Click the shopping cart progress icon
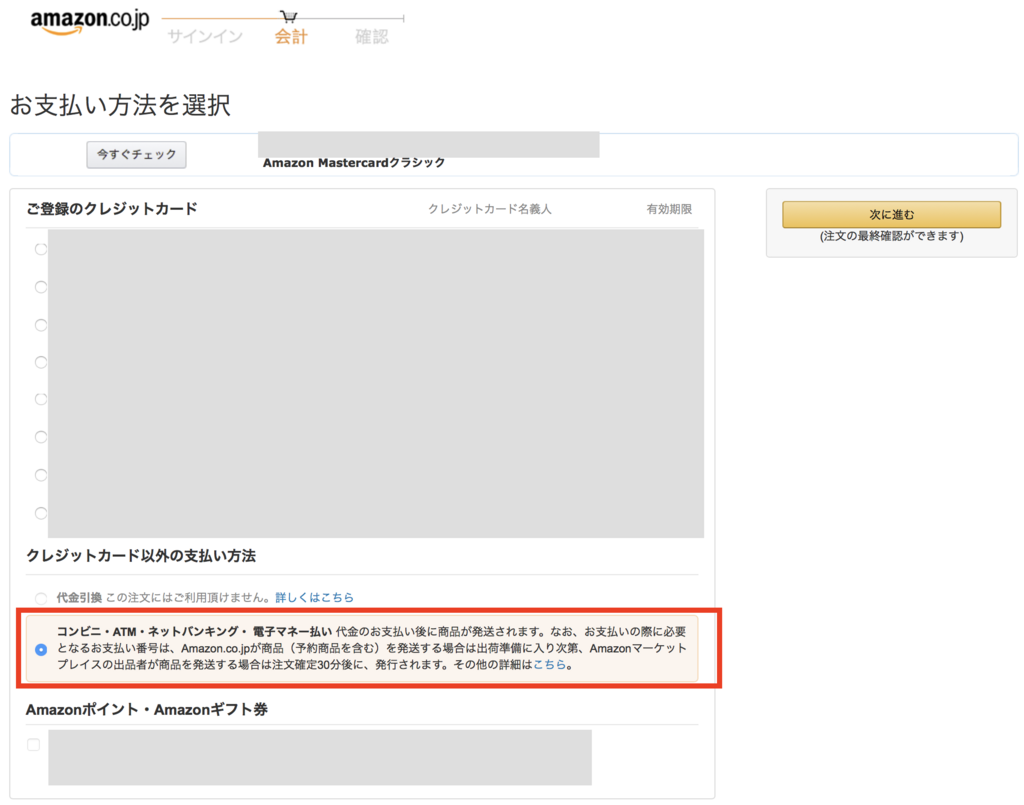The image size is (1024, 805). pos(288,16)
